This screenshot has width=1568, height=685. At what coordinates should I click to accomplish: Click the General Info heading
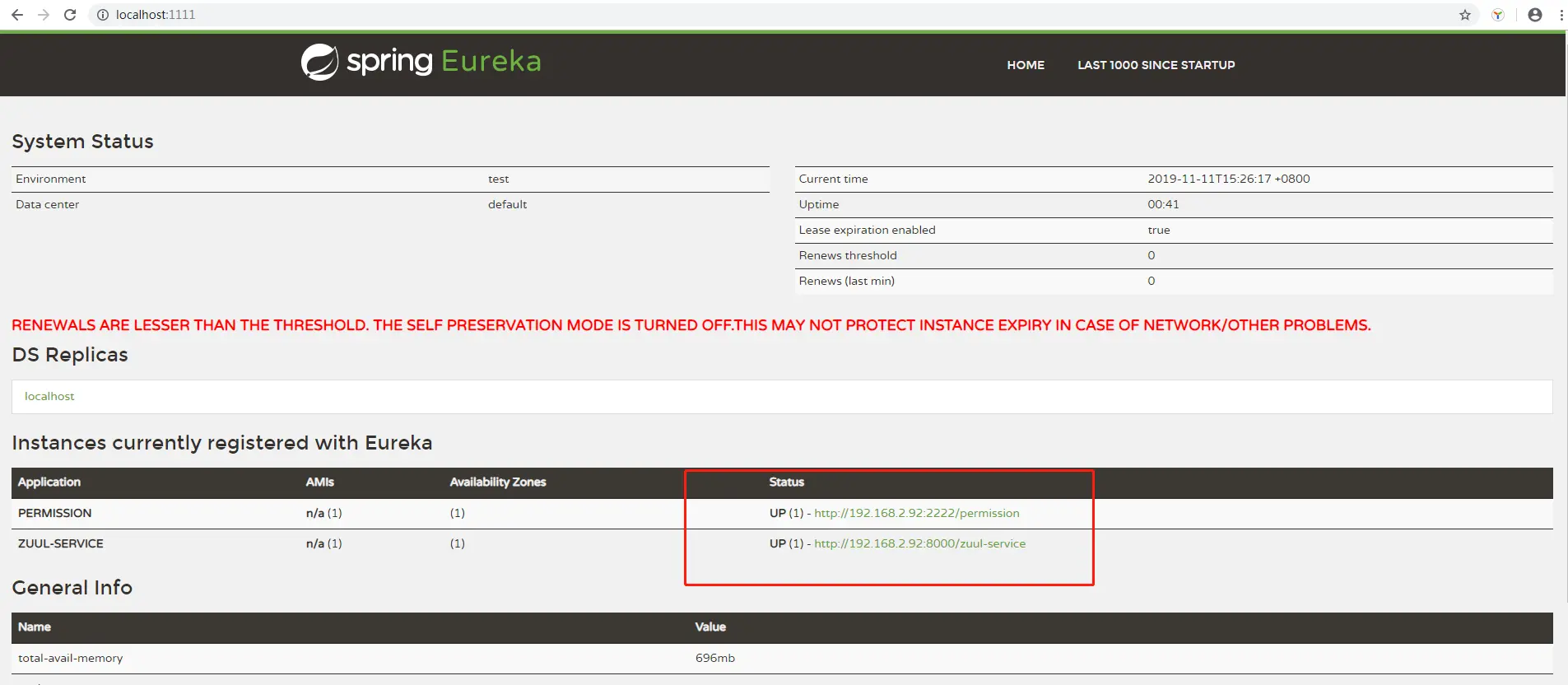point(72,588)
